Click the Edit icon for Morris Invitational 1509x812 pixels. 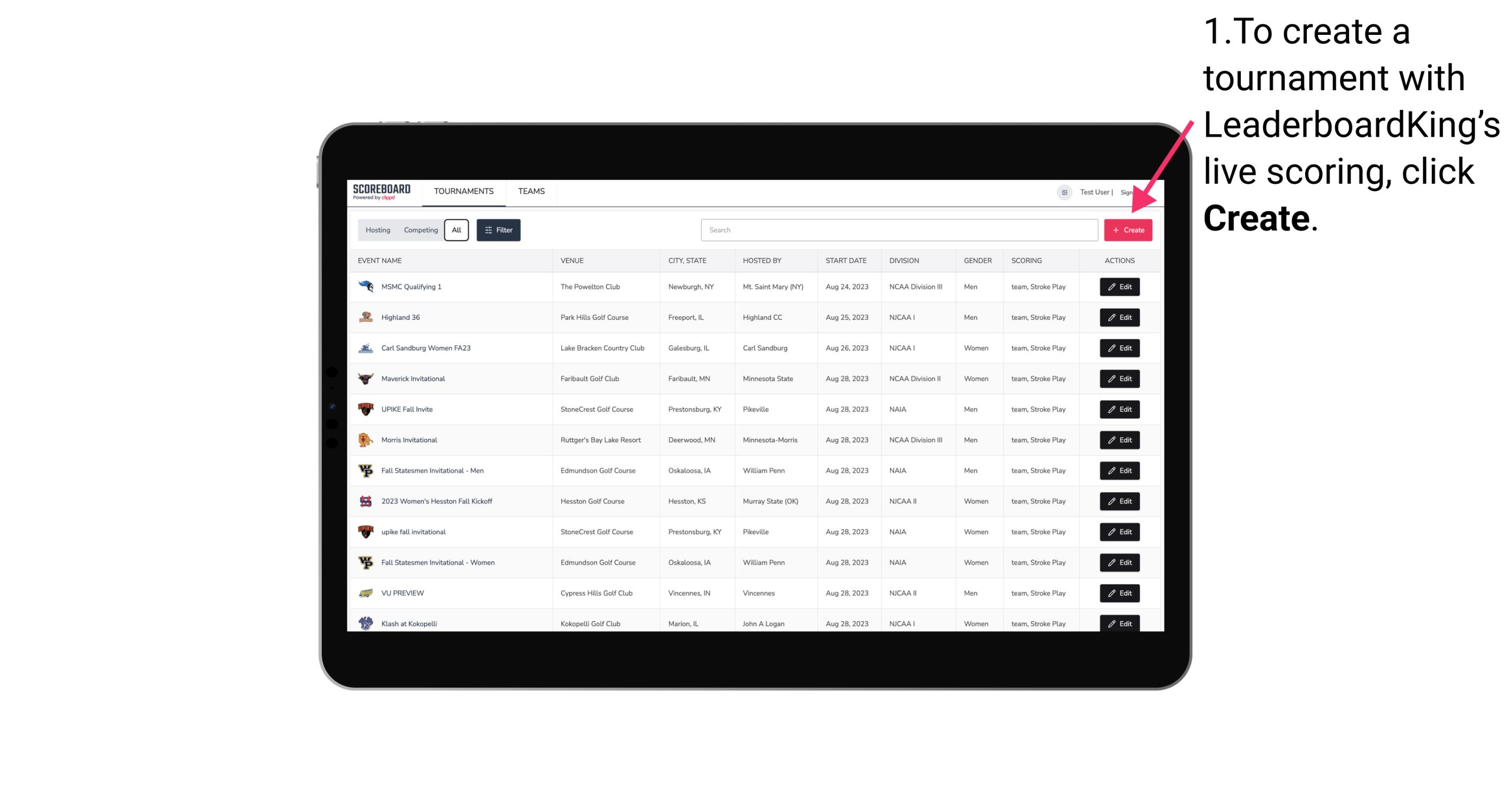click(1119, 440)
